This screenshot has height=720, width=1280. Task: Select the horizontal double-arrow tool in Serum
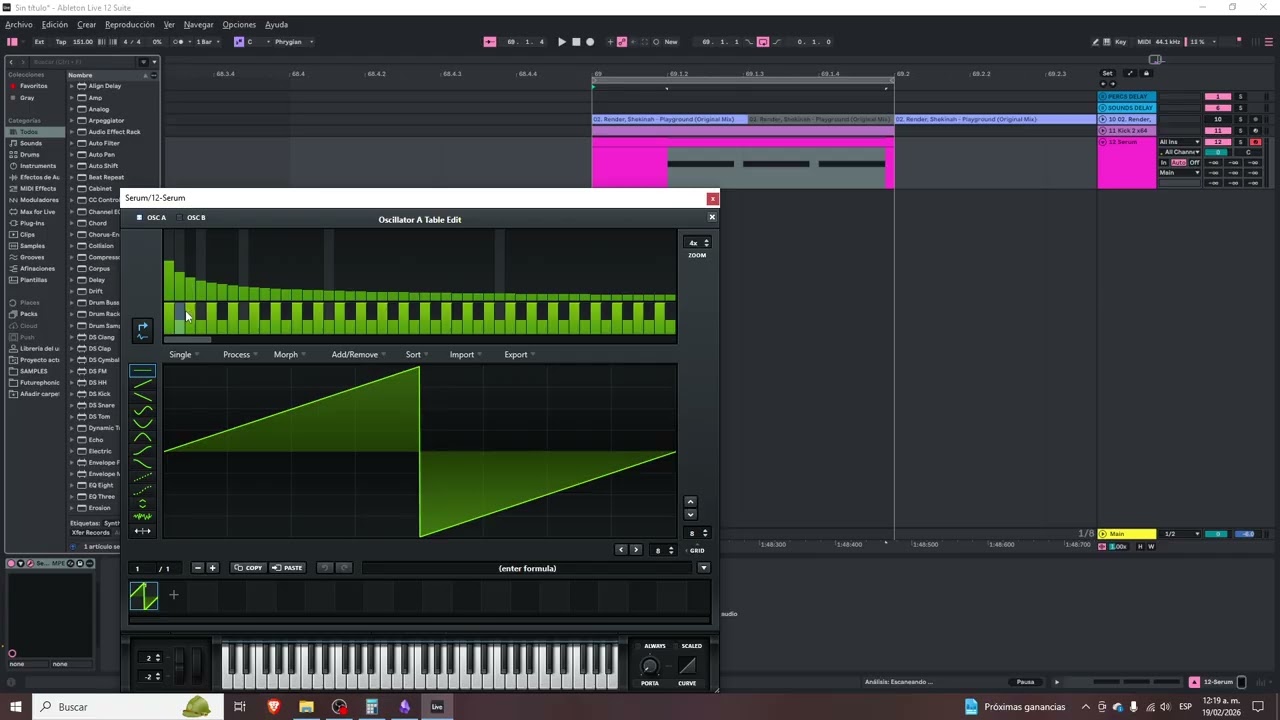pyautogui.click(x=143, y=531)
